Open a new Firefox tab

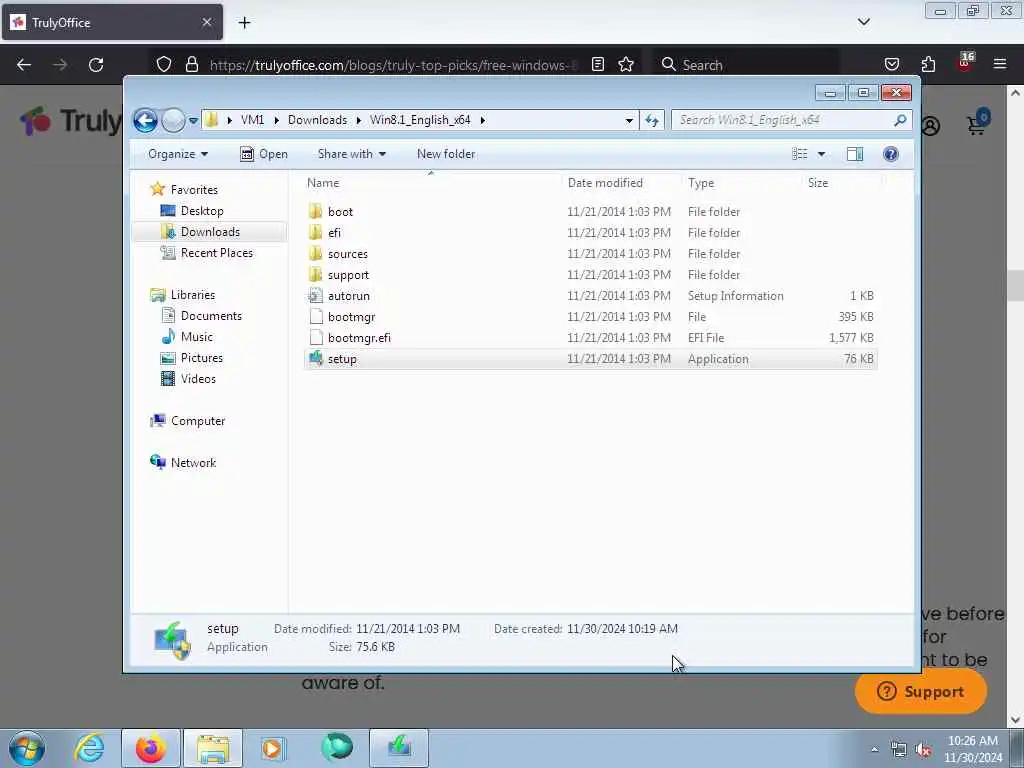click(244, 23)
